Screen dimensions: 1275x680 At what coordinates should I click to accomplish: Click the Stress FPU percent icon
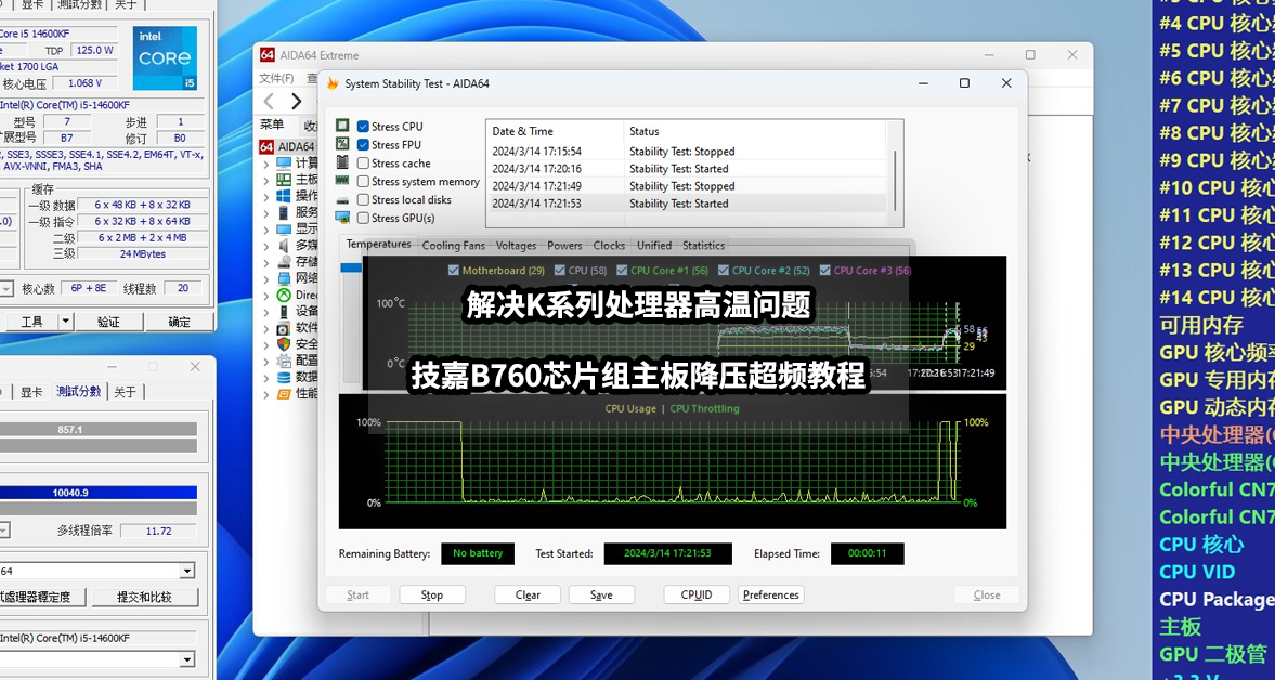click(x=343, y=144)
